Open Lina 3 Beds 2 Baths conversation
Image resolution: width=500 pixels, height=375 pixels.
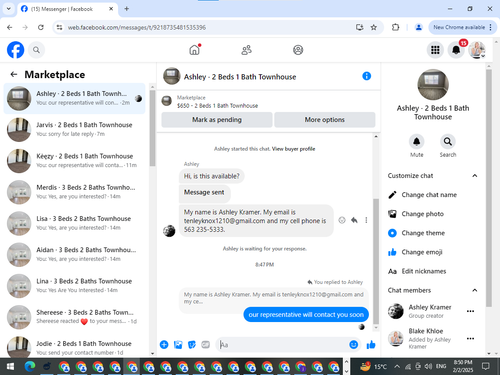pos(75,286)
